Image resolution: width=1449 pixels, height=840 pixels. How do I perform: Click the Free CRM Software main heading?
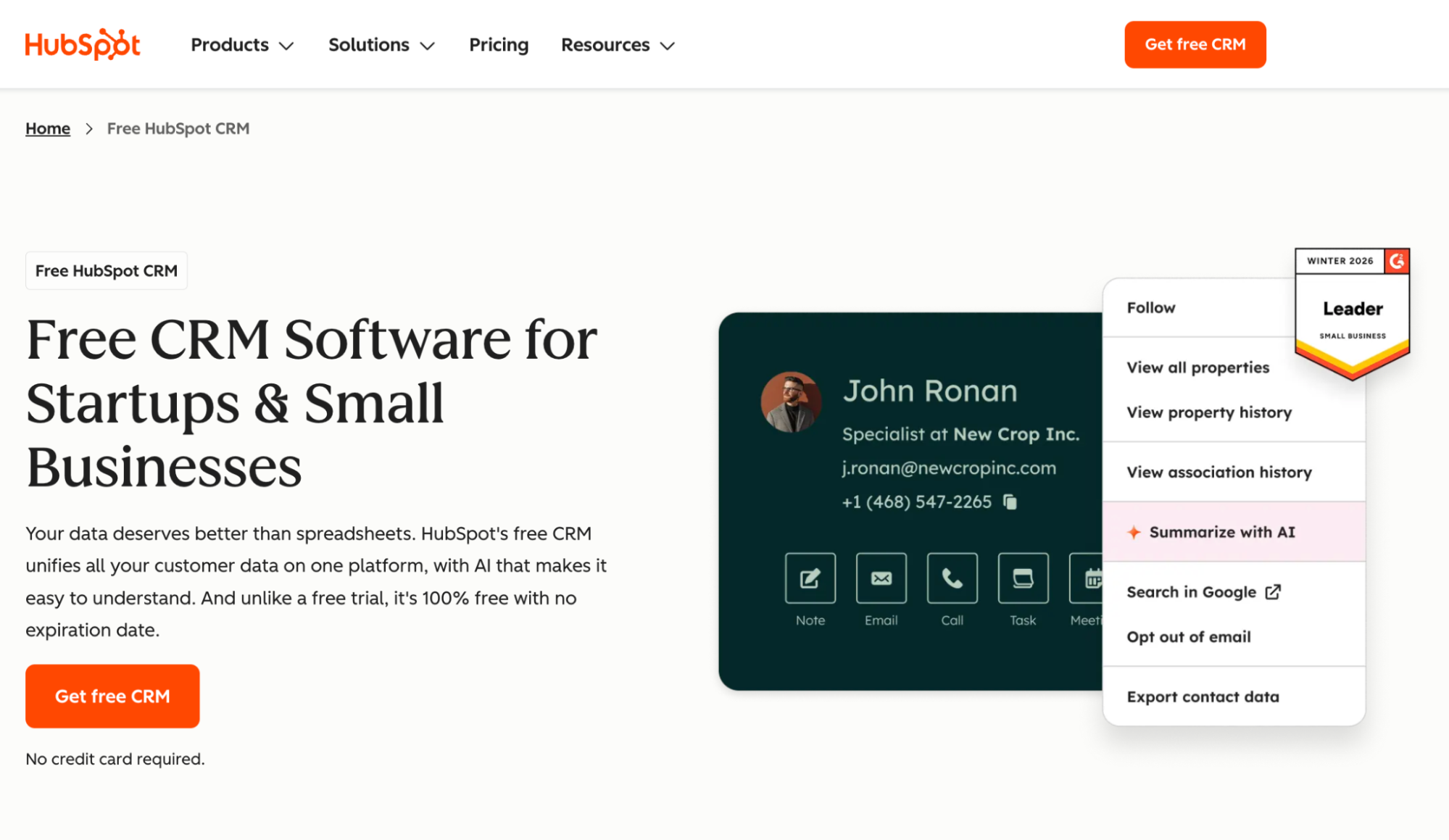click(x=312, y=403)
